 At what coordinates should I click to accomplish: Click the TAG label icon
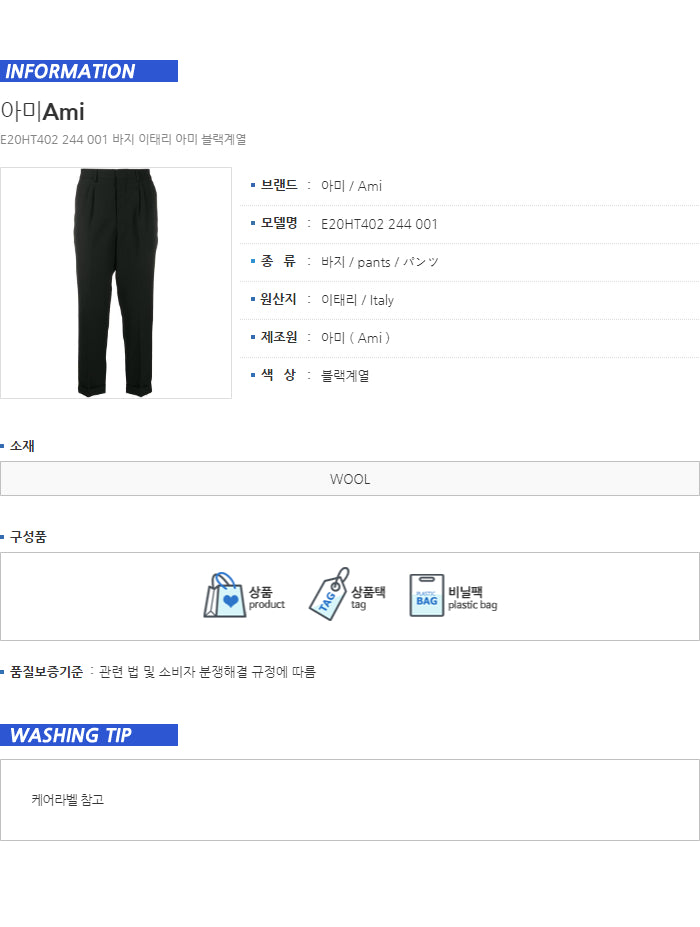click(x=329, y=594)
